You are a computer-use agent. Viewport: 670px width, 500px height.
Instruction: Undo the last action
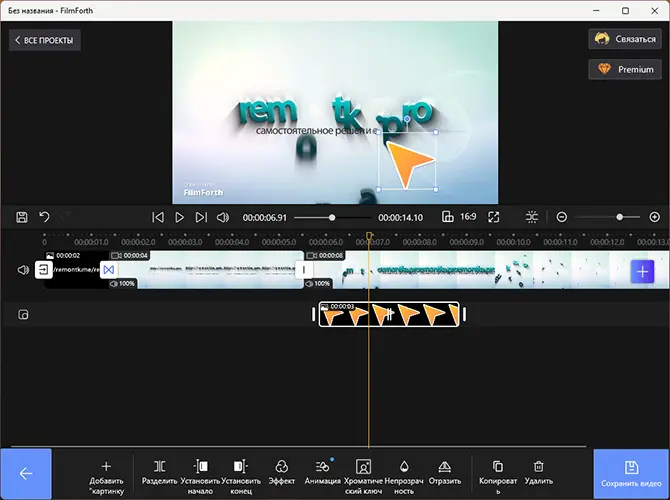coord(44,217)
